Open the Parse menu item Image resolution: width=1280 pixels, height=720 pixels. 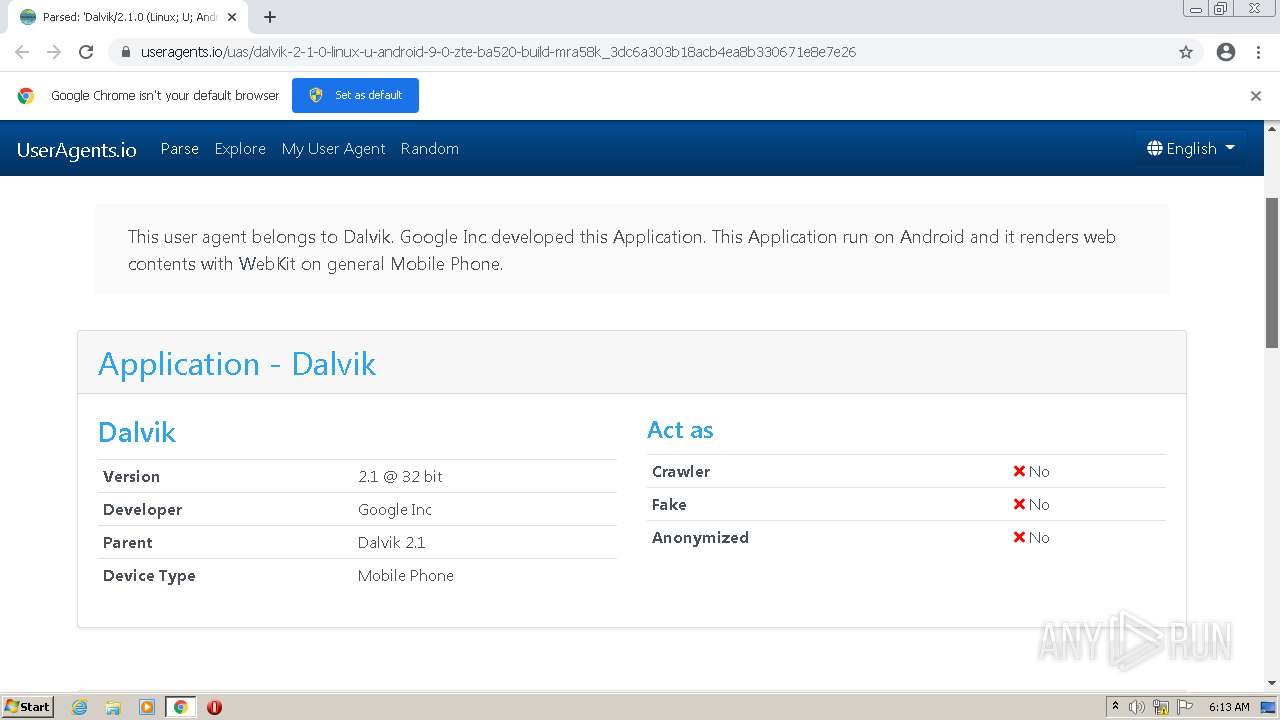point(180,148)
